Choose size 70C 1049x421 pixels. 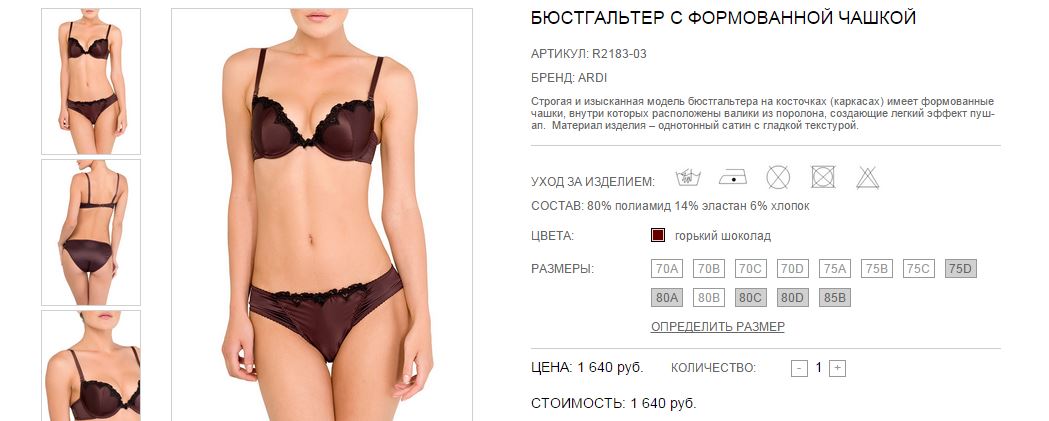[x=751, y=269]
